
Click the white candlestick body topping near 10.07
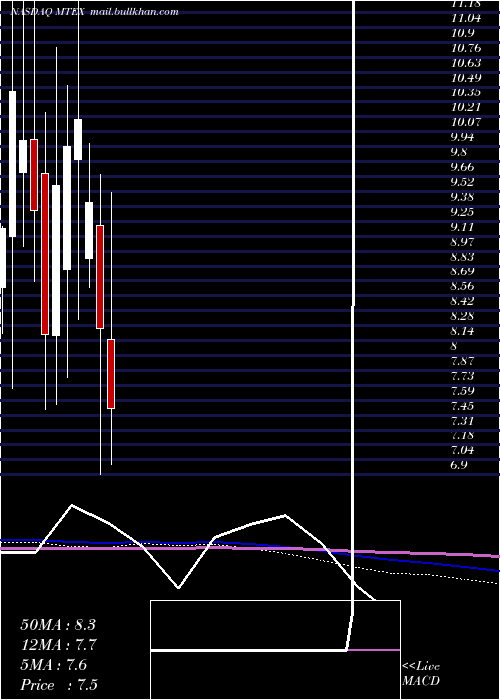78,139
